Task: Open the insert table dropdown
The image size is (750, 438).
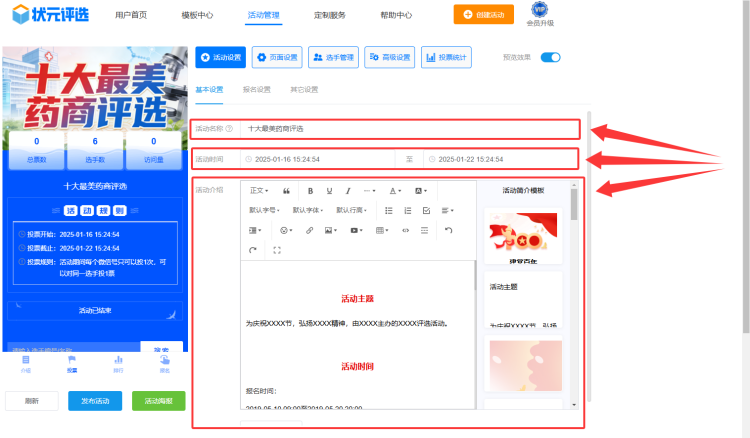Action: click(x=382, y=230)
